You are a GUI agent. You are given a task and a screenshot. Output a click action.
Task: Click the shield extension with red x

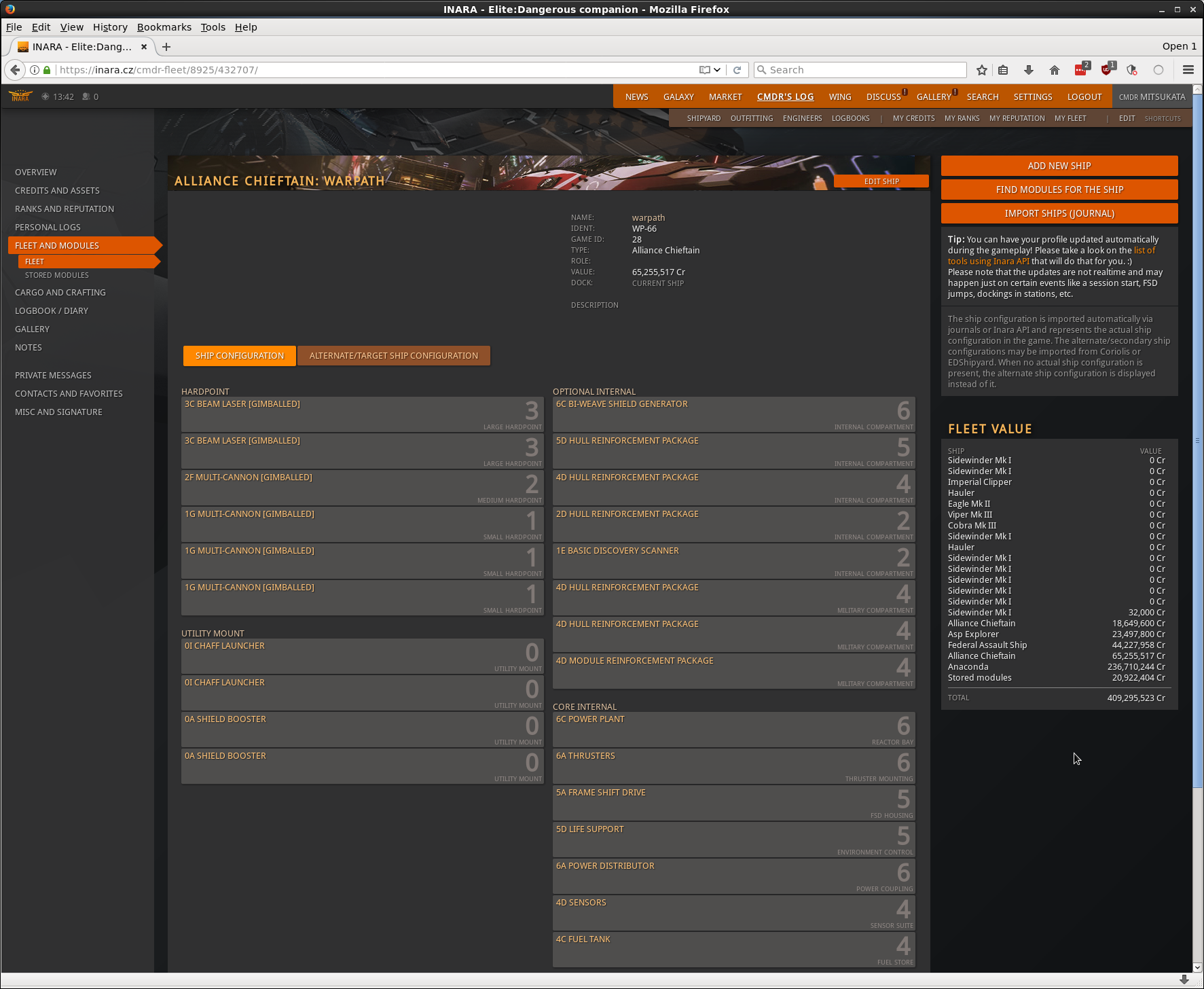click(x=1132, y=70)
